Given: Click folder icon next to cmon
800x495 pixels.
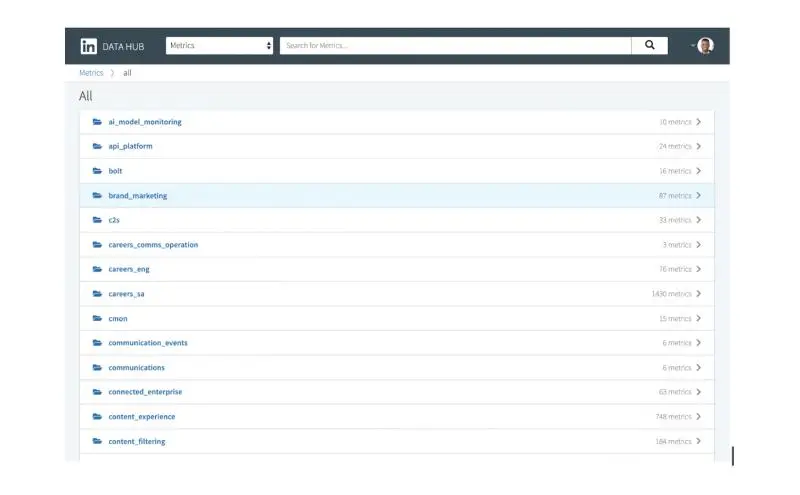Looking at the screenshot, I should (97, 318).
